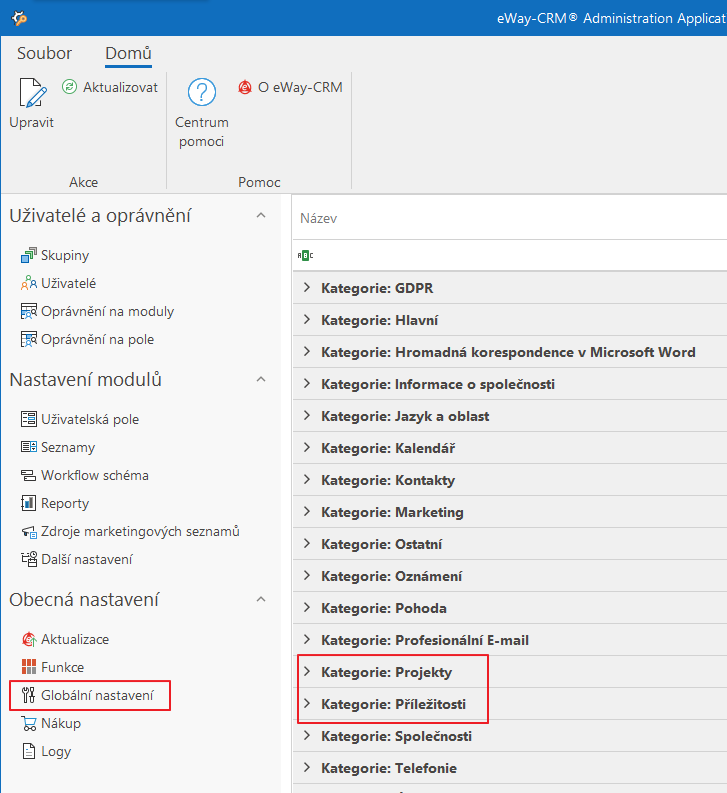Click the eWay-CRM app icon in title bar
Image resolution: width=727 pixels, height=793 pixels.
coord(19,18)
